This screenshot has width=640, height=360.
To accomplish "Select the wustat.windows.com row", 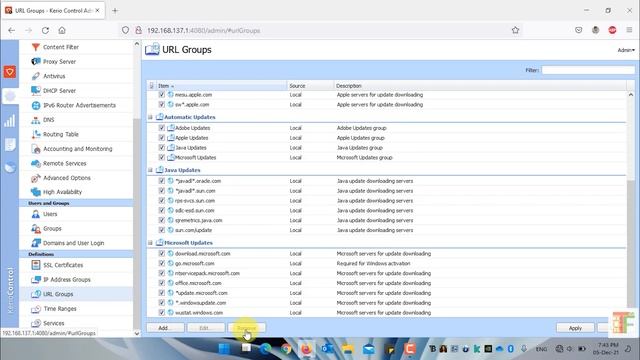I will click(x=386, y=313).
